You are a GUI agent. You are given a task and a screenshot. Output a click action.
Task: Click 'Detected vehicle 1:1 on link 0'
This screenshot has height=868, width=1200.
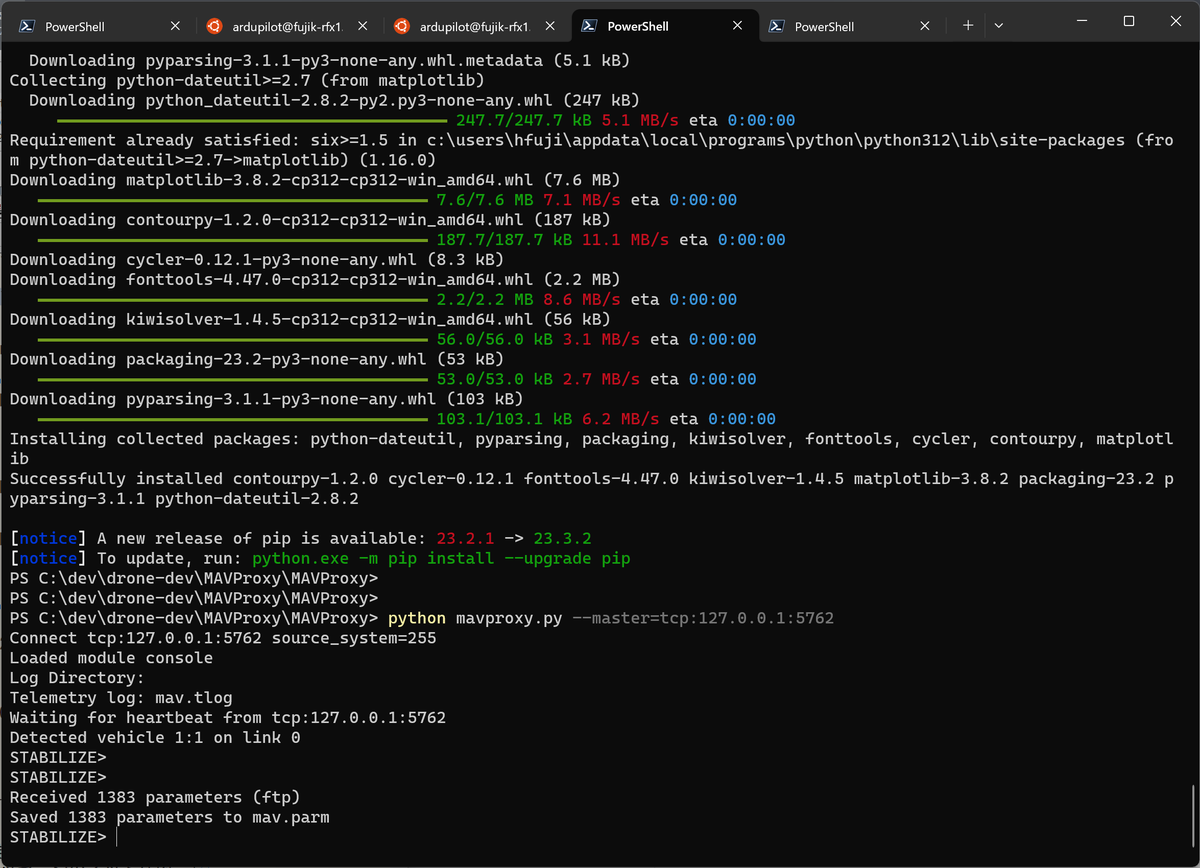(x=155, y=738)
